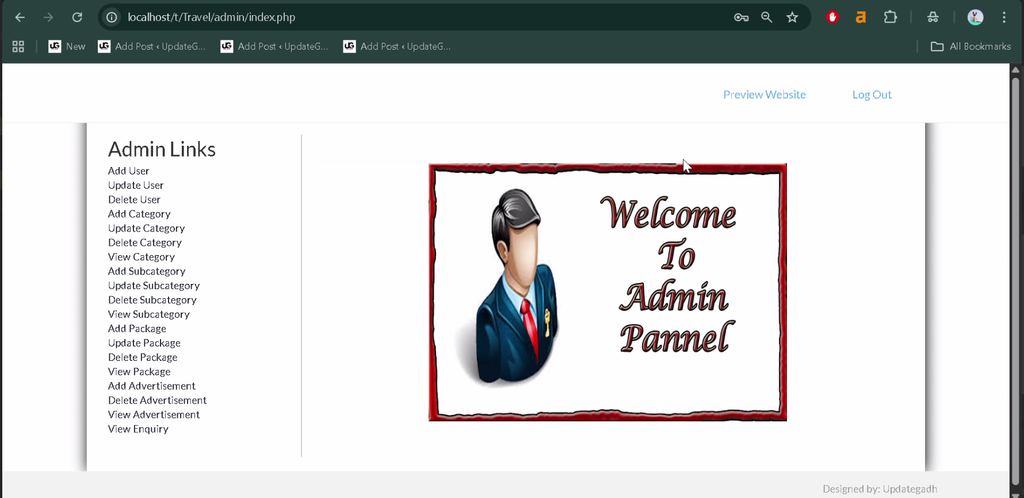Click the browser forward arrow
The width and height of the screenshot is (1024, 498).
tap(48, 18)
